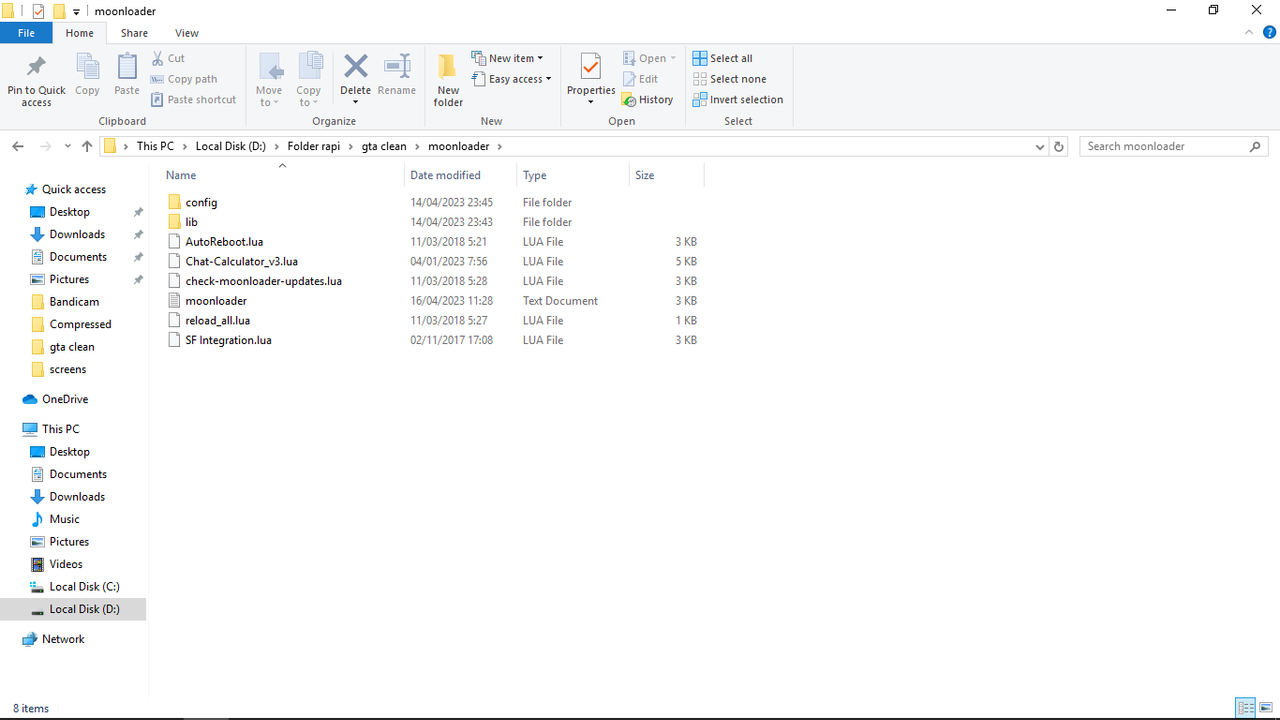Image resolution: width=1280 pixels, height=720 pixels.
Task: Sort by Date modified column
Action: pyautogui.click(x=445, y=175)
